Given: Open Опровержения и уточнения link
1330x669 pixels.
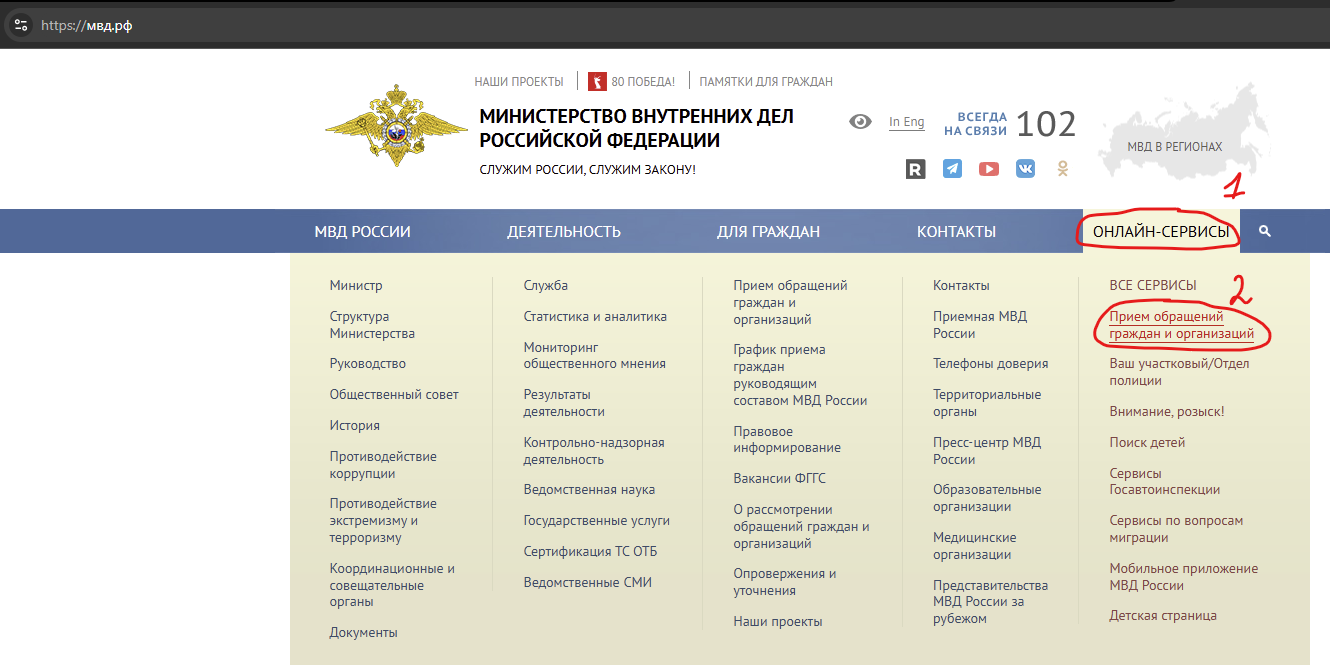Looking at the screenshot, I should [784, 582].
